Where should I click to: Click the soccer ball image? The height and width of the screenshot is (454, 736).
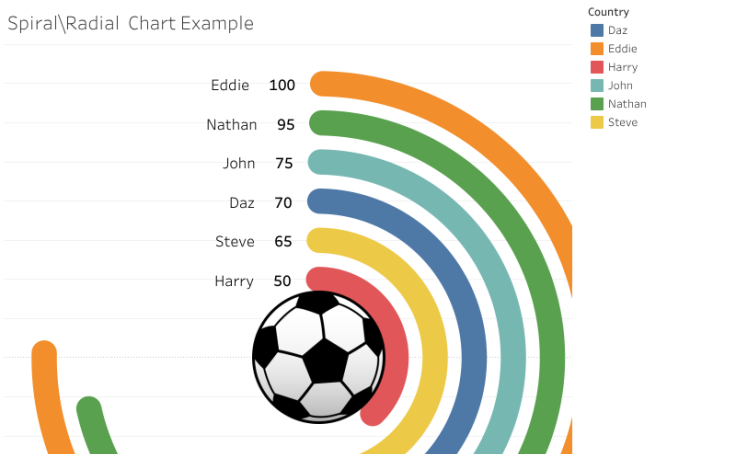point(319,355)
